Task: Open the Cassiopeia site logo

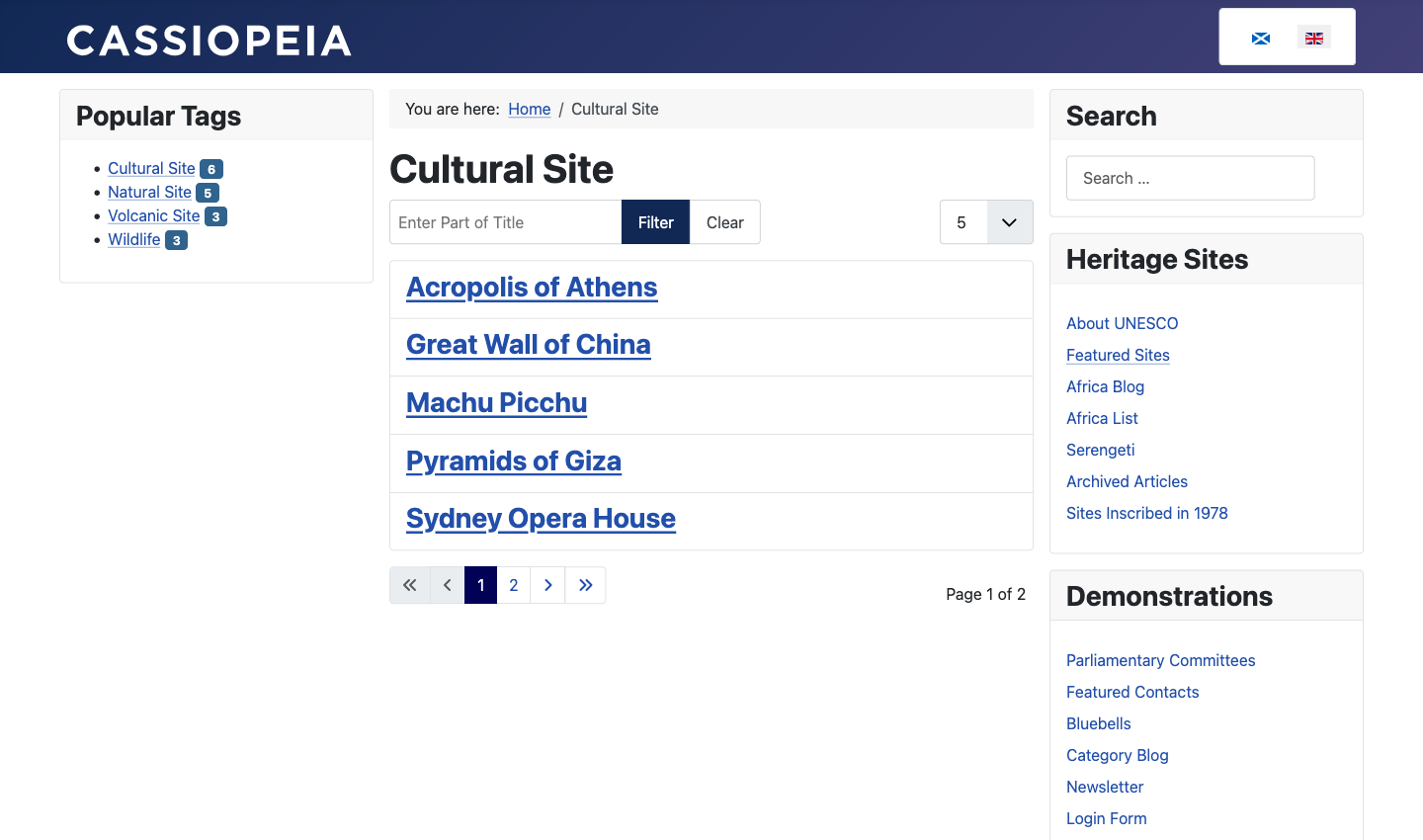Action: [x=209, y=41]
